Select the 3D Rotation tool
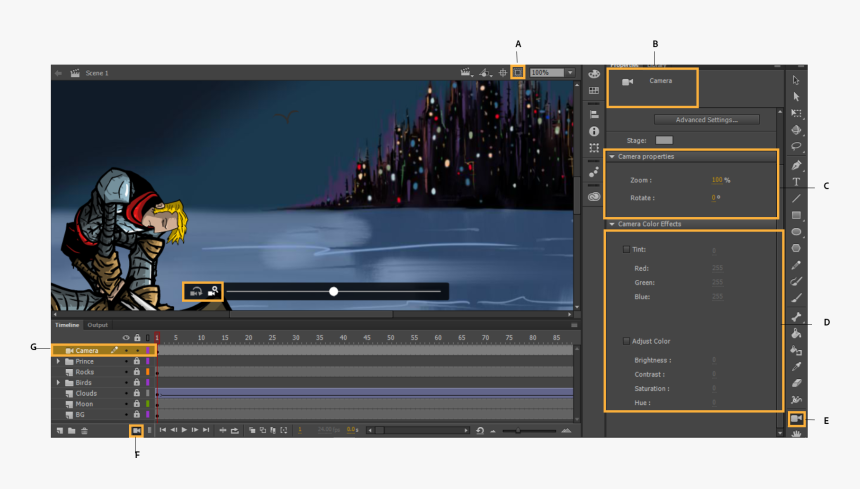The width and height of the screenshot is (860, 489). [x=796, y=130]
